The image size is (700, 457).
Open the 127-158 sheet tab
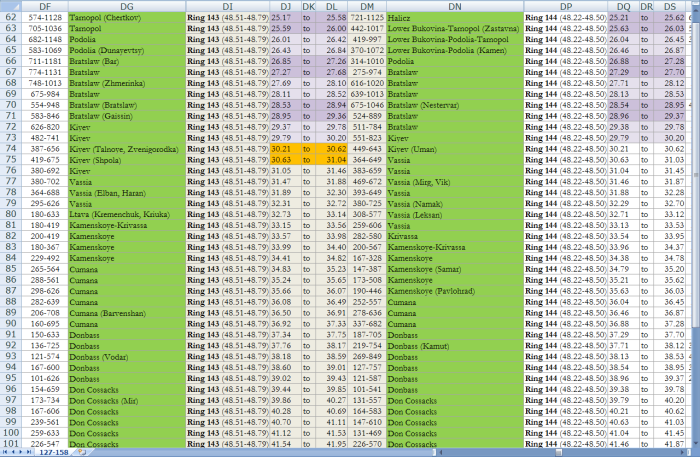click(54, 452)
